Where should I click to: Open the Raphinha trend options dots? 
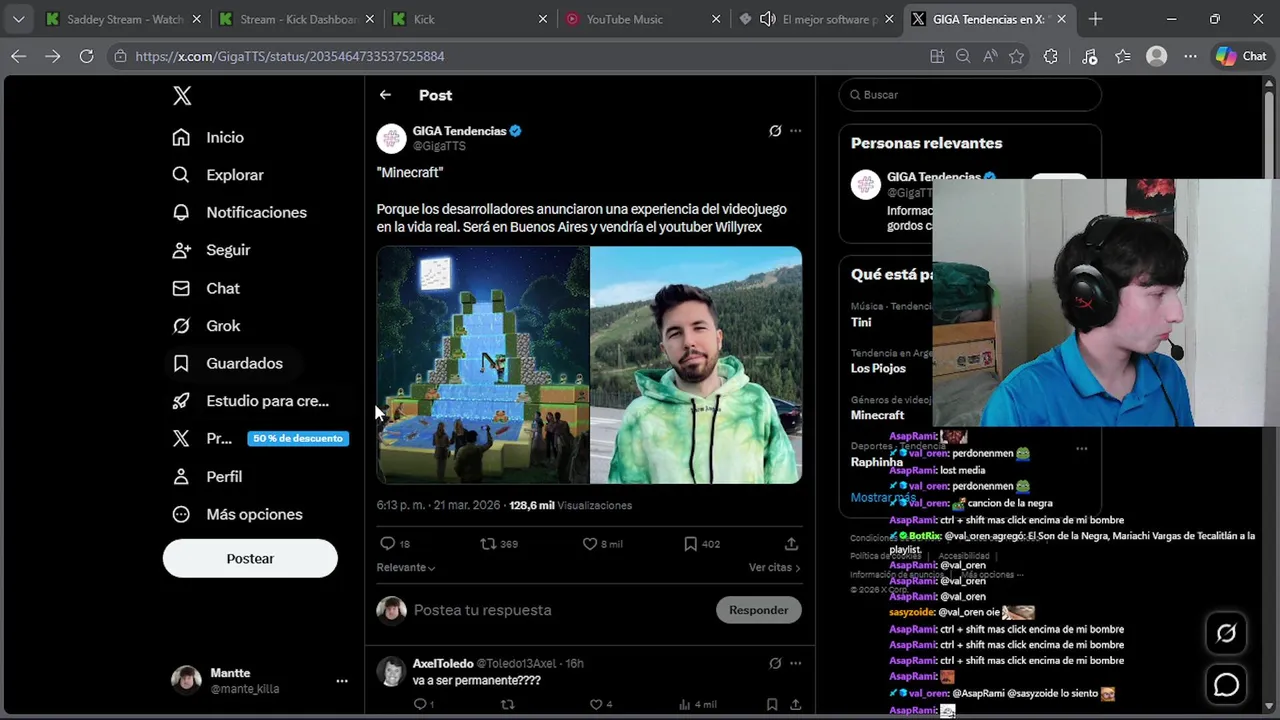point(1081,449)
